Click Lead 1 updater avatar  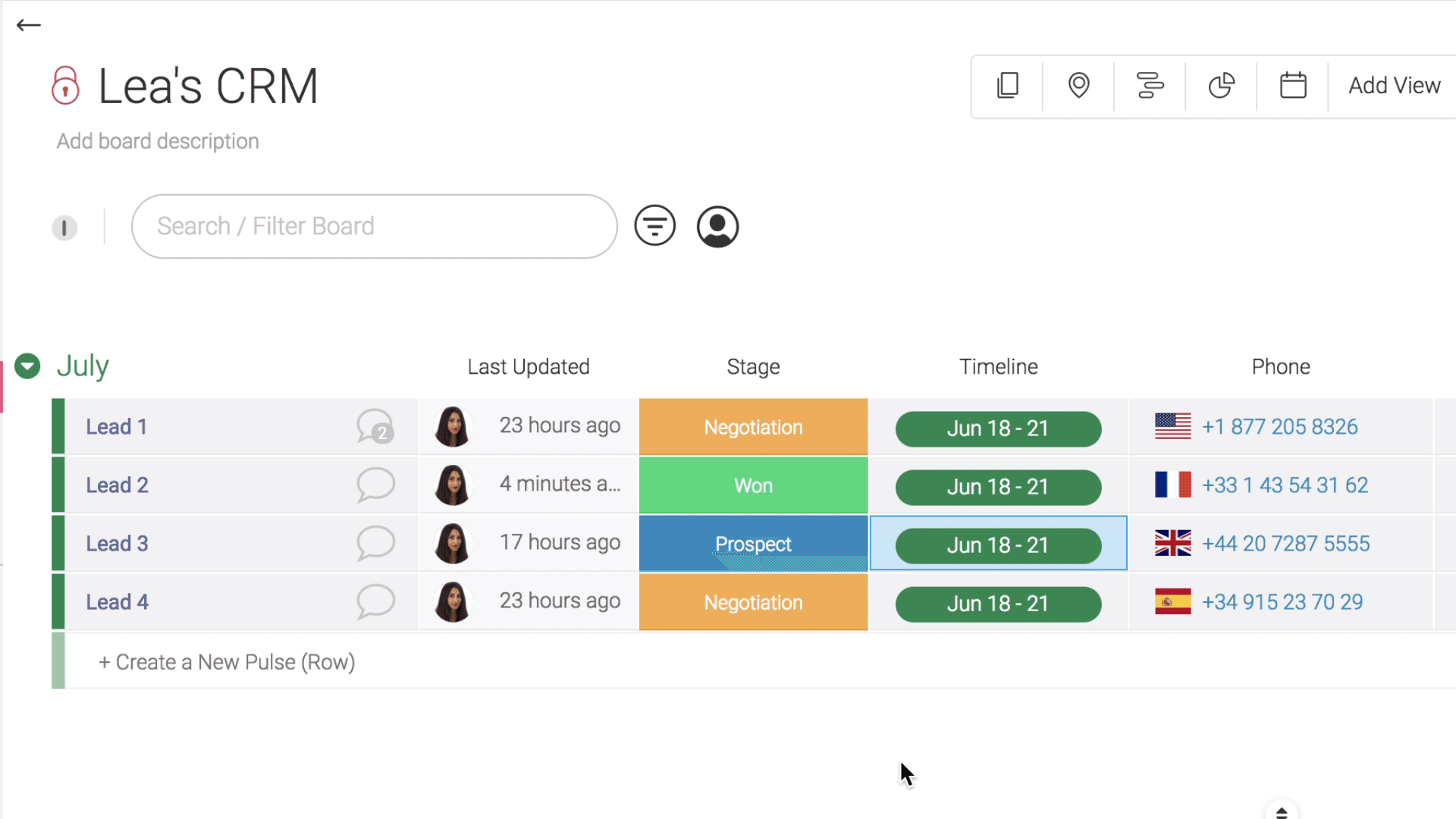[x=453, y=426]
